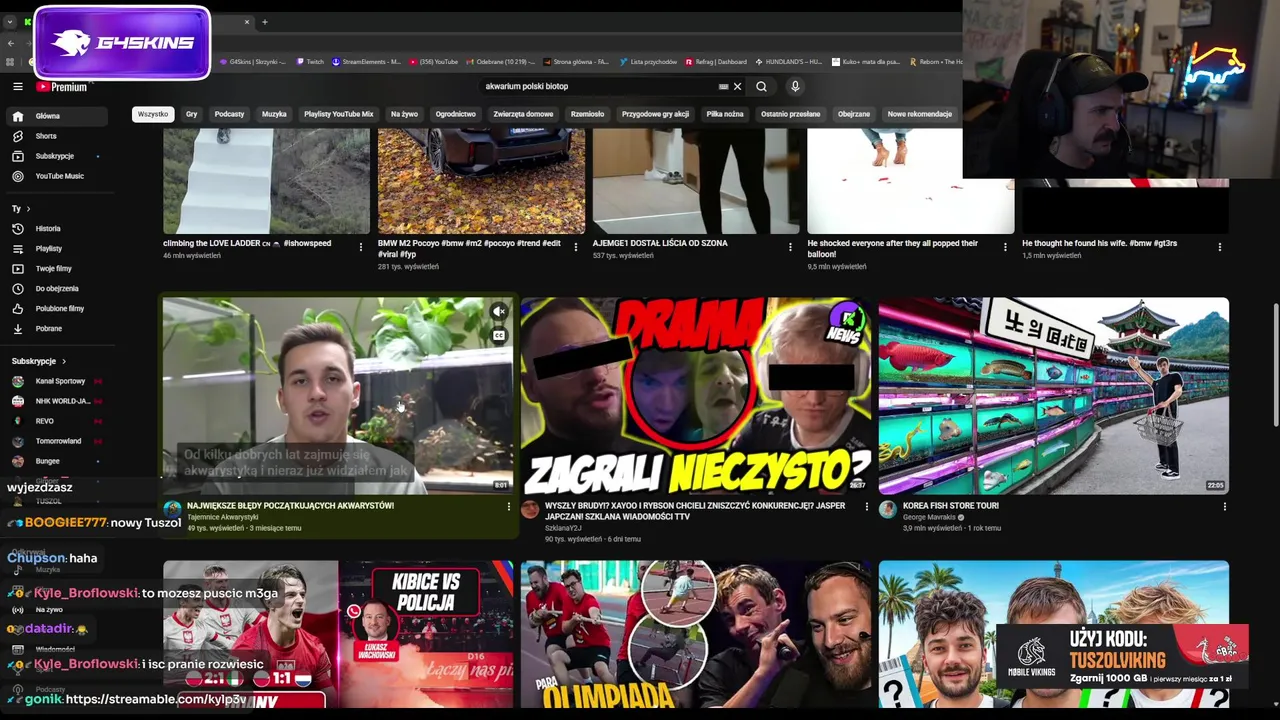Select the Na żywo filter chip
The width and height of the screenshot is (1280, 720).
[x=404, y=114]
